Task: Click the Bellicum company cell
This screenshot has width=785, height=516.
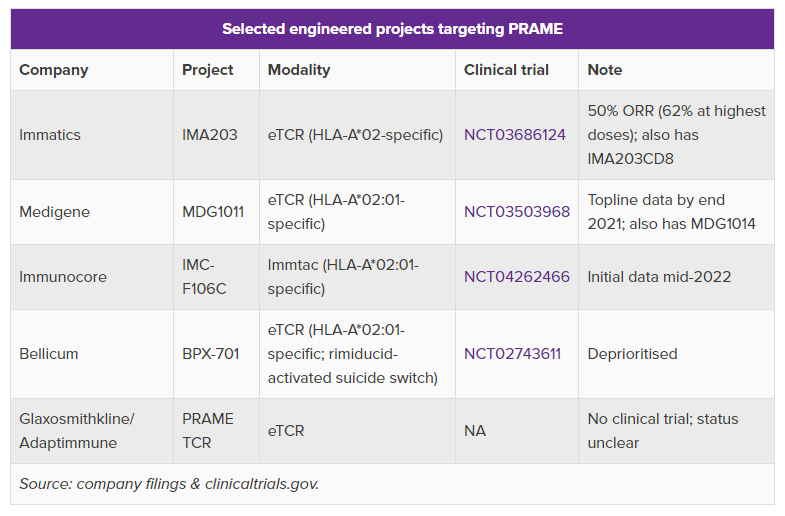Action: pos(49,354)
